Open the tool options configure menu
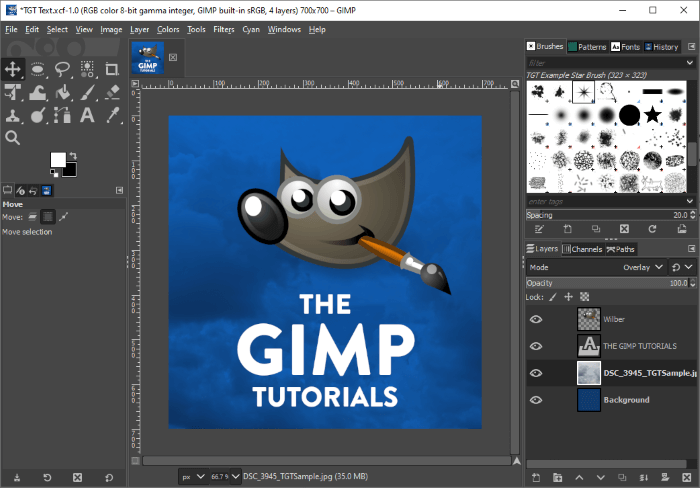This screenshot has height=488, width=700. coord(119,190)
